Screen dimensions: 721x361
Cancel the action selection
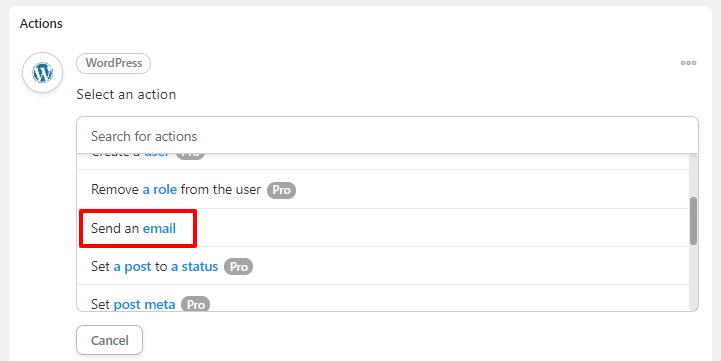pos(109,340)
